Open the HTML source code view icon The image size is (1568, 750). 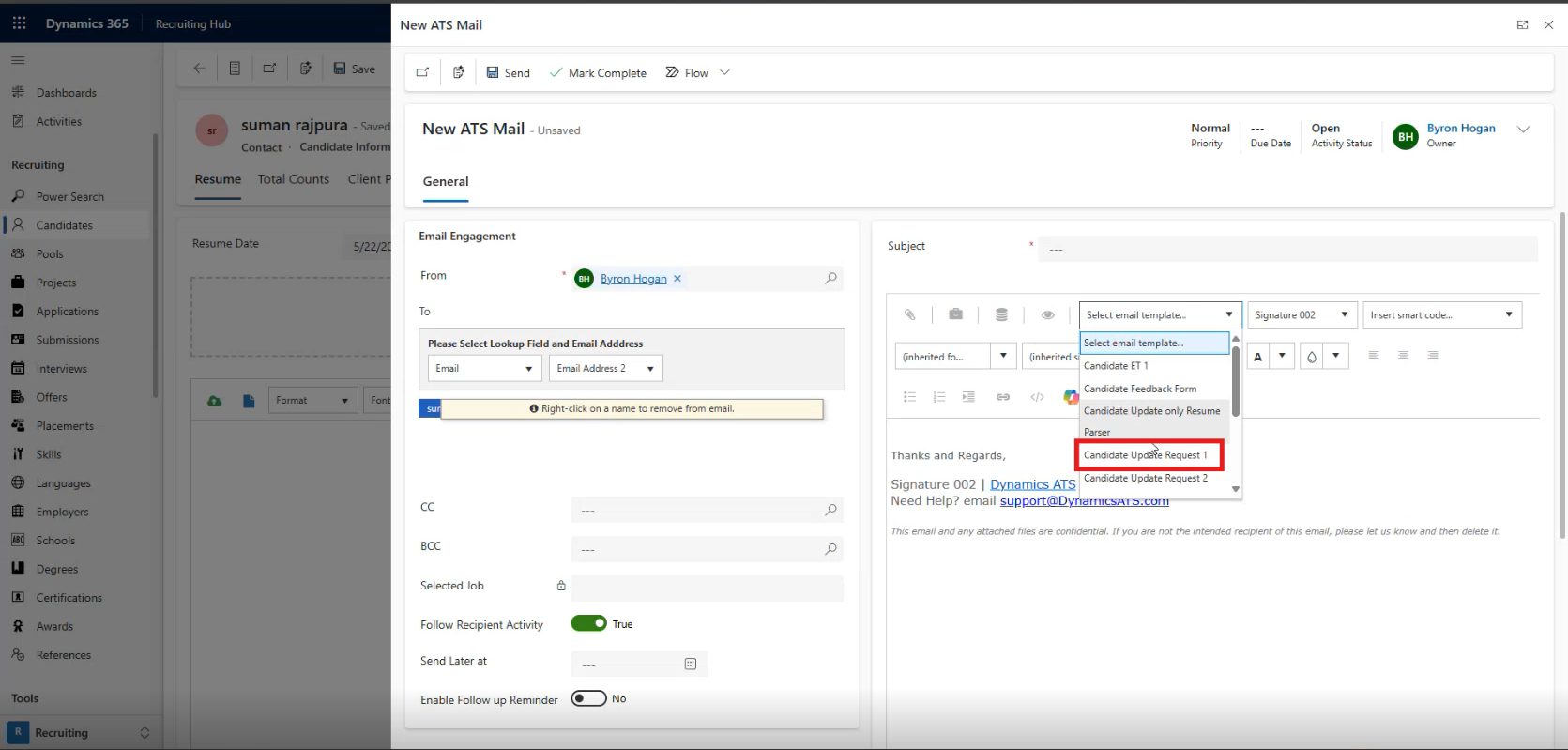1037,397
